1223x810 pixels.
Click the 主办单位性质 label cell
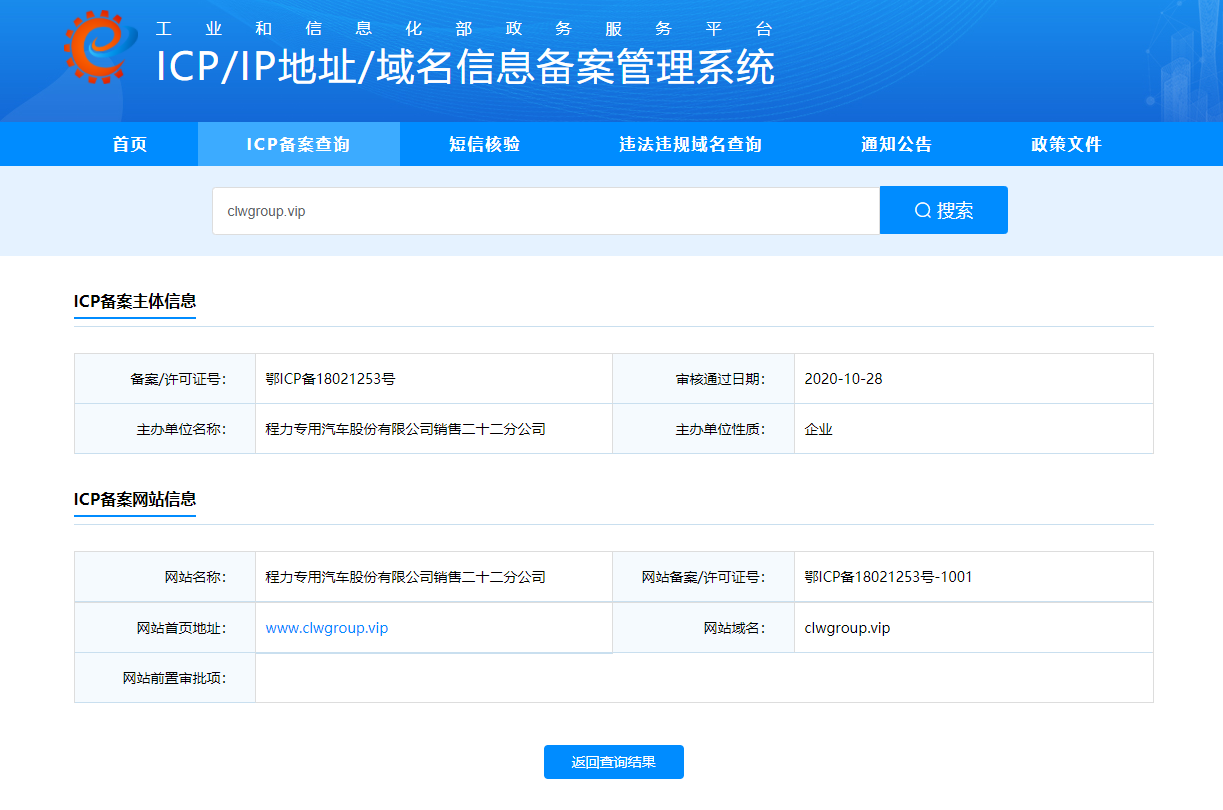[704, 429]
